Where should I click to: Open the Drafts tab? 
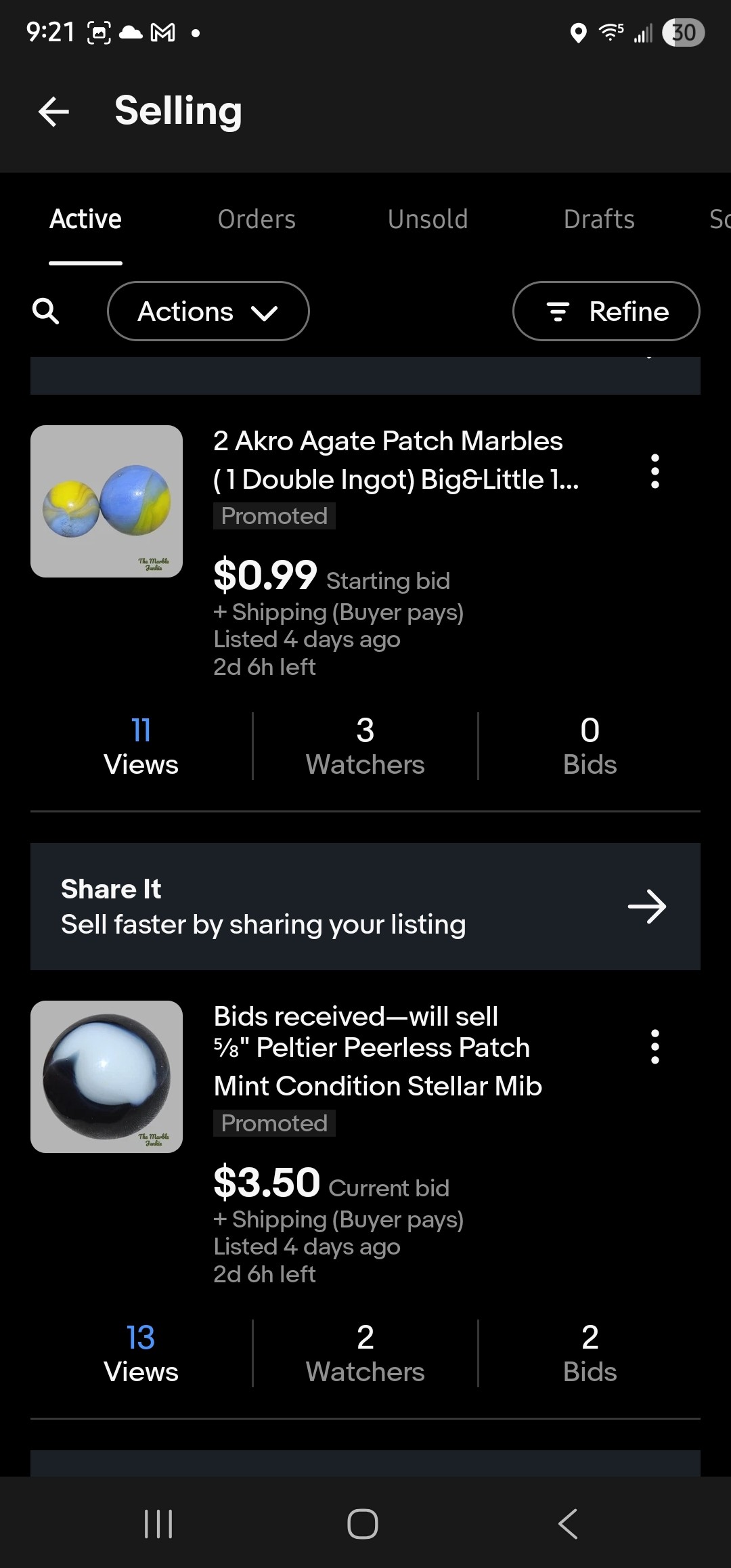(x=599, y=219)
